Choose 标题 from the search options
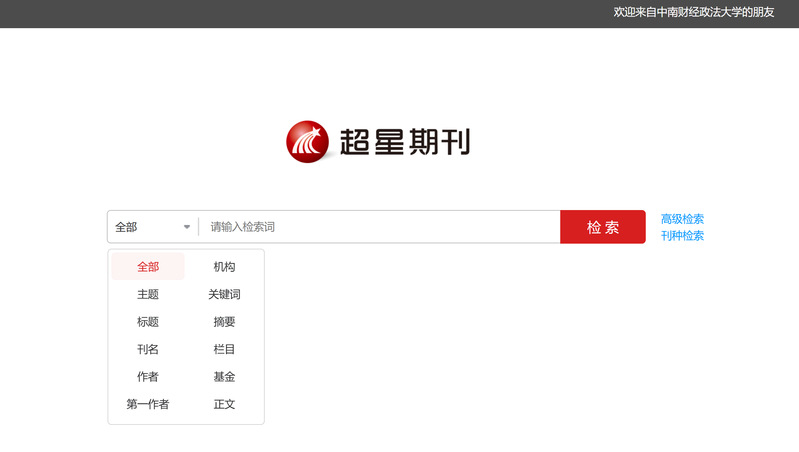799x452 pixels. pos(148,322)
